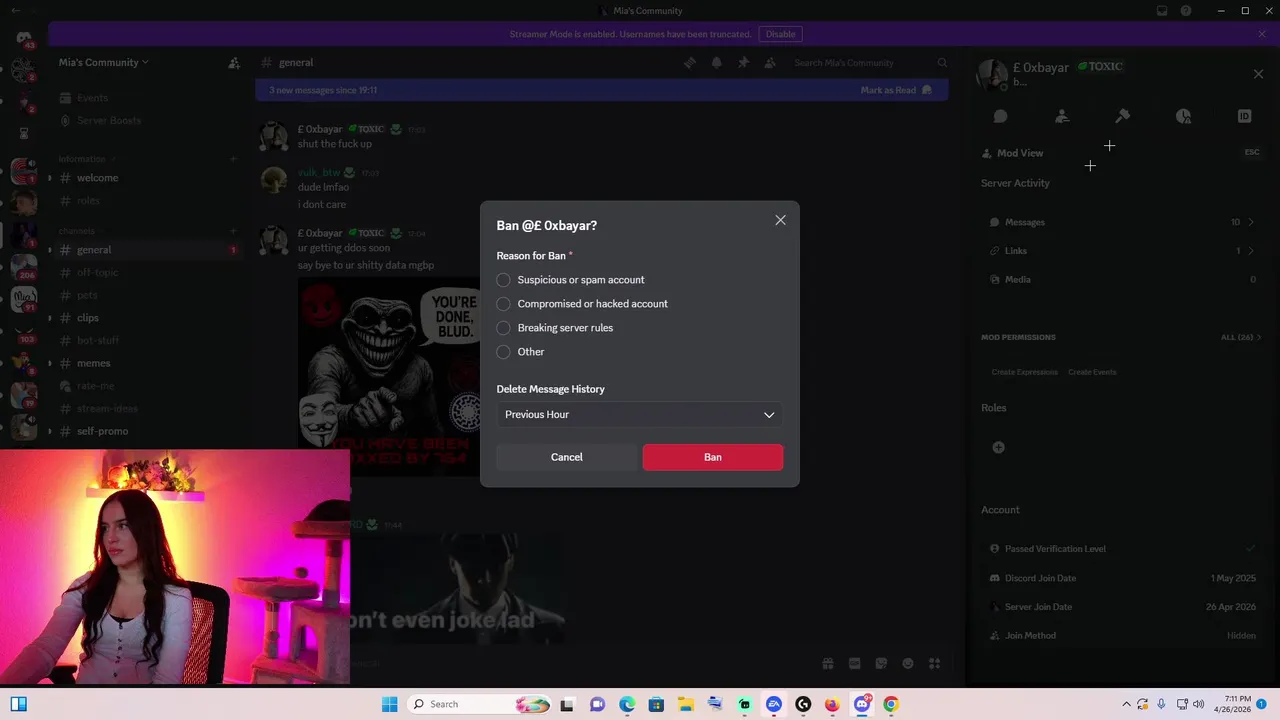Click the timeout clock icon in Mod View
Viewport: 1280px width, 720px height.
(x=1183, y=116)
